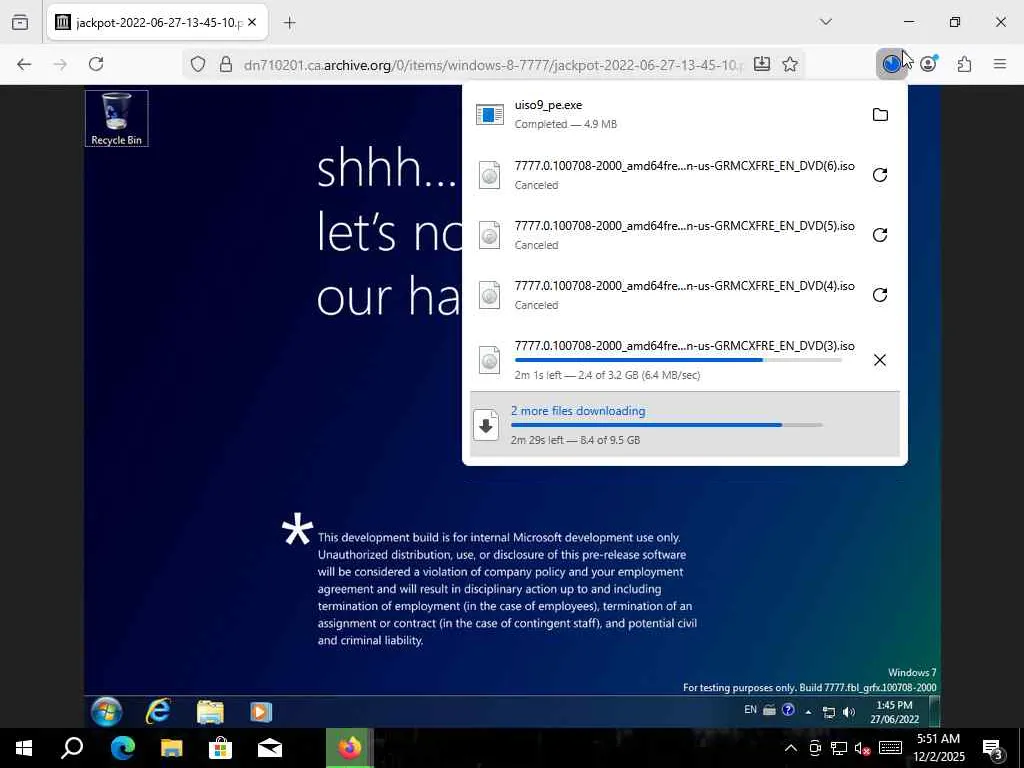Open the Firefox application menu
Screen dimensions: 1024x768
point(1000,64)
